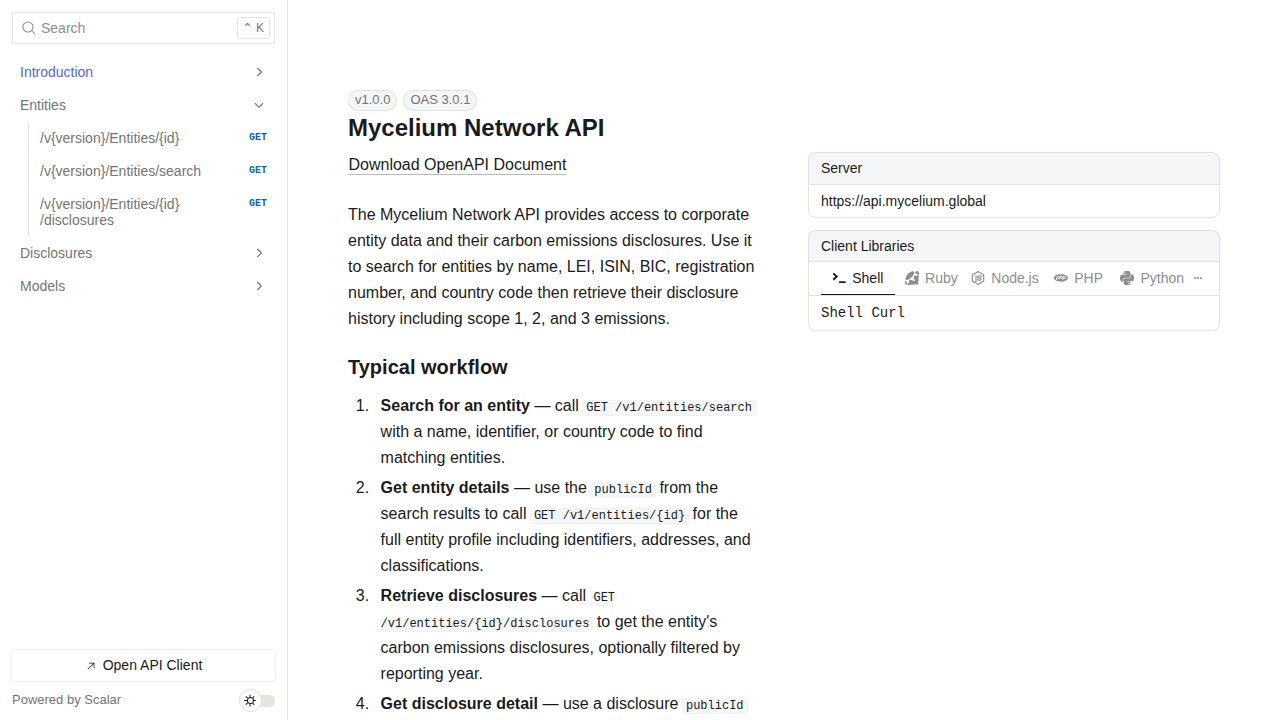This screenshot has width=1280, height=720.
Task: Click GET /v1/entities/search code snippet
Action: coord(669,407)
